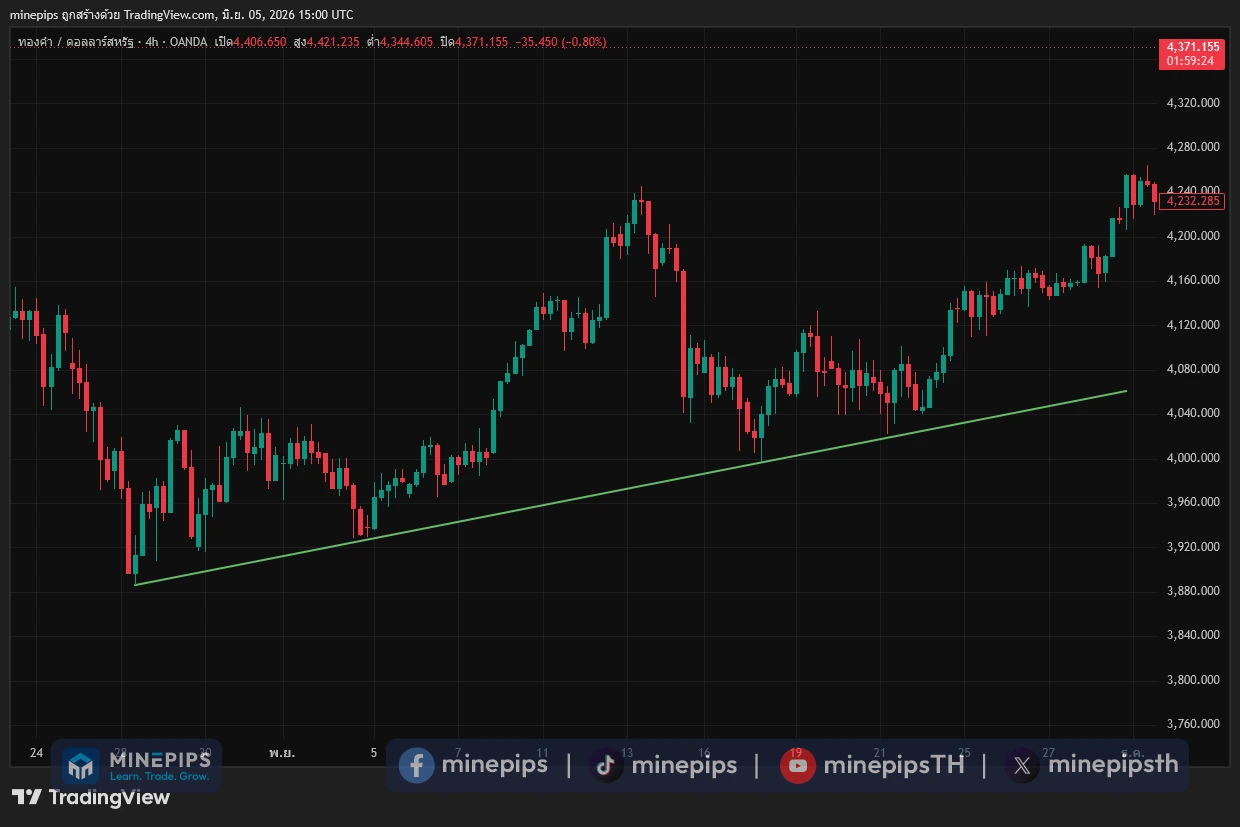Select the 4h interval label in legend
The width and height of the screenshot is (1240, 827).
(x=152, y=42)
